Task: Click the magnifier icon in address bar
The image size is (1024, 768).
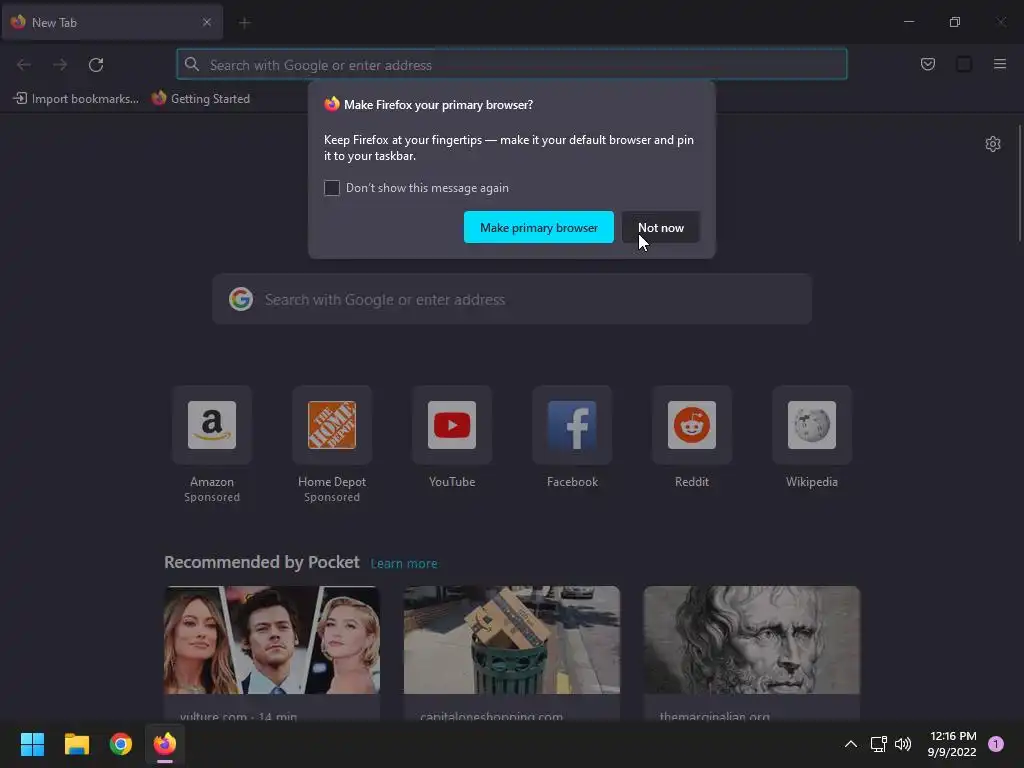Action: (x=191, y=64)
